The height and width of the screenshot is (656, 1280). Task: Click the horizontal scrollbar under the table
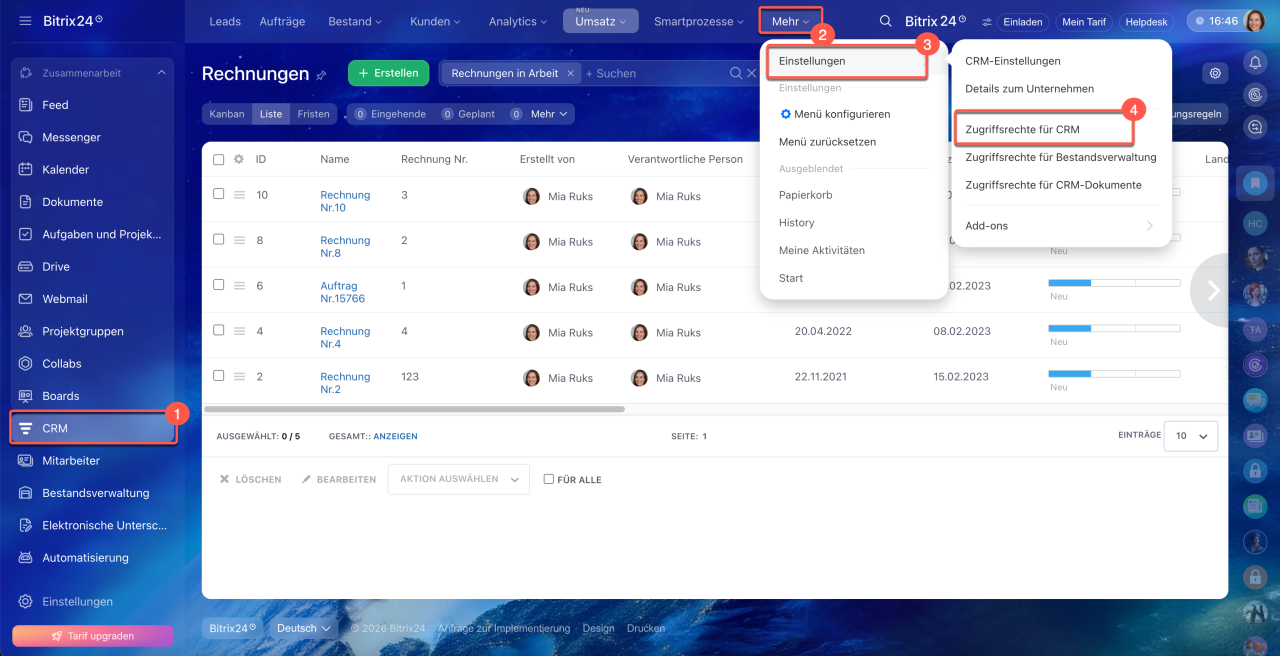(414, 409)
